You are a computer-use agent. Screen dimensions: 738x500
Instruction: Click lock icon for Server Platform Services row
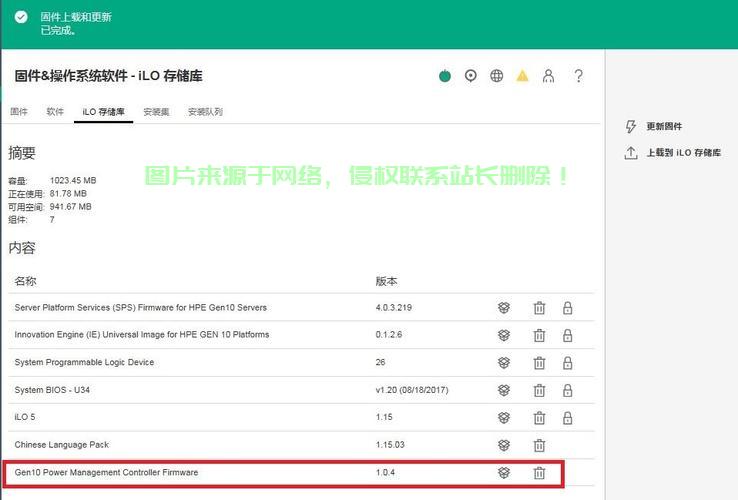[x=567, y=308]
